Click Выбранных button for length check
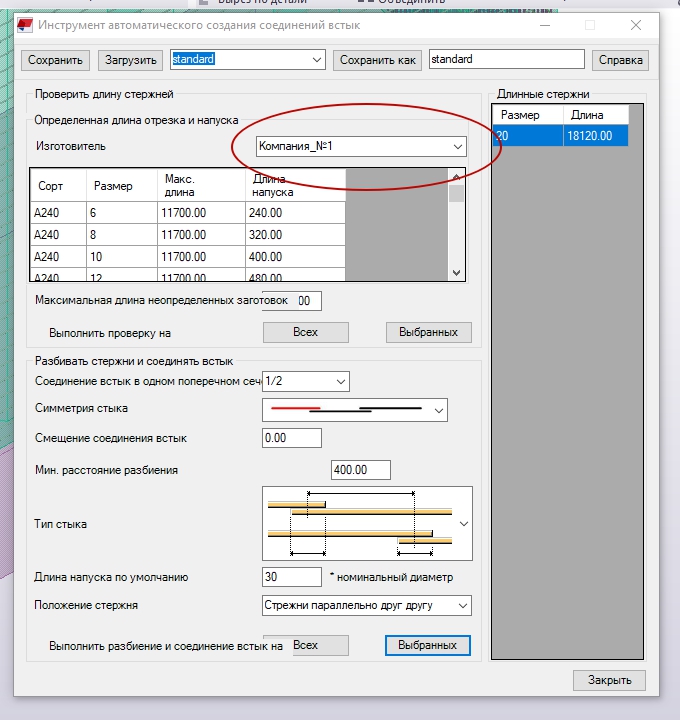Viewport: 680px width, 720px height. (428, 332)
